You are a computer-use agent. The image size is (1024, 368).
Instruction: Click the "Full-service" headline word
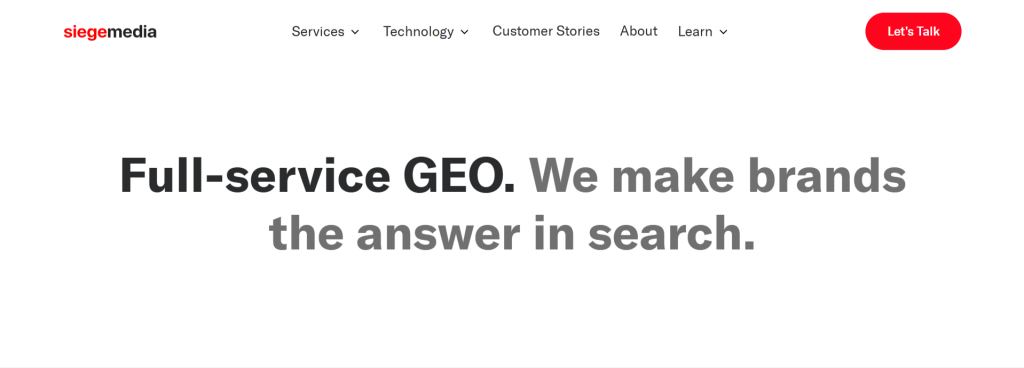(x=255, y=176)
